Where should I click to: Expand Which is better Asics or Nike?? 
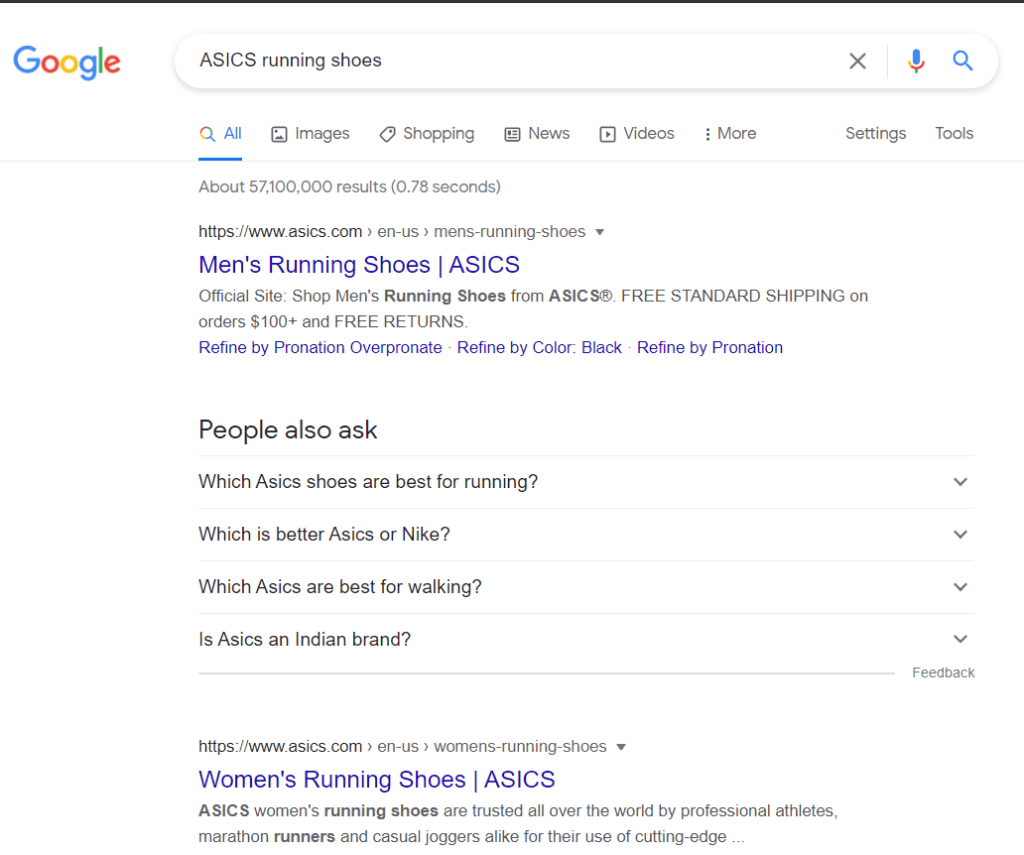pos(586,534)
